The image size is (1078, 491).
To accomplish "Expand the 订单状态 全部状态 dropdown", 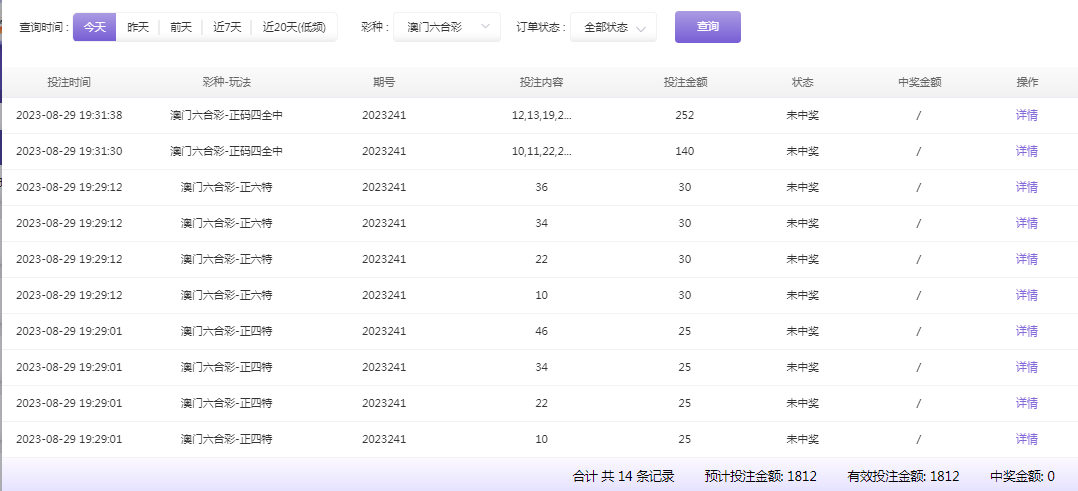I will [x=613, y=27].
